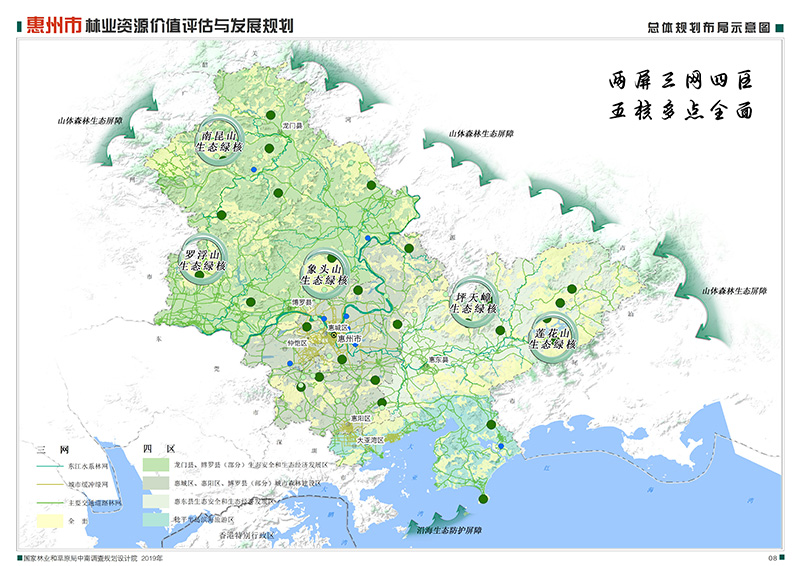800x566 pixels.
Task: Click the 龙门县 county label
Action: pyautogui.click(x=293, y=127)
